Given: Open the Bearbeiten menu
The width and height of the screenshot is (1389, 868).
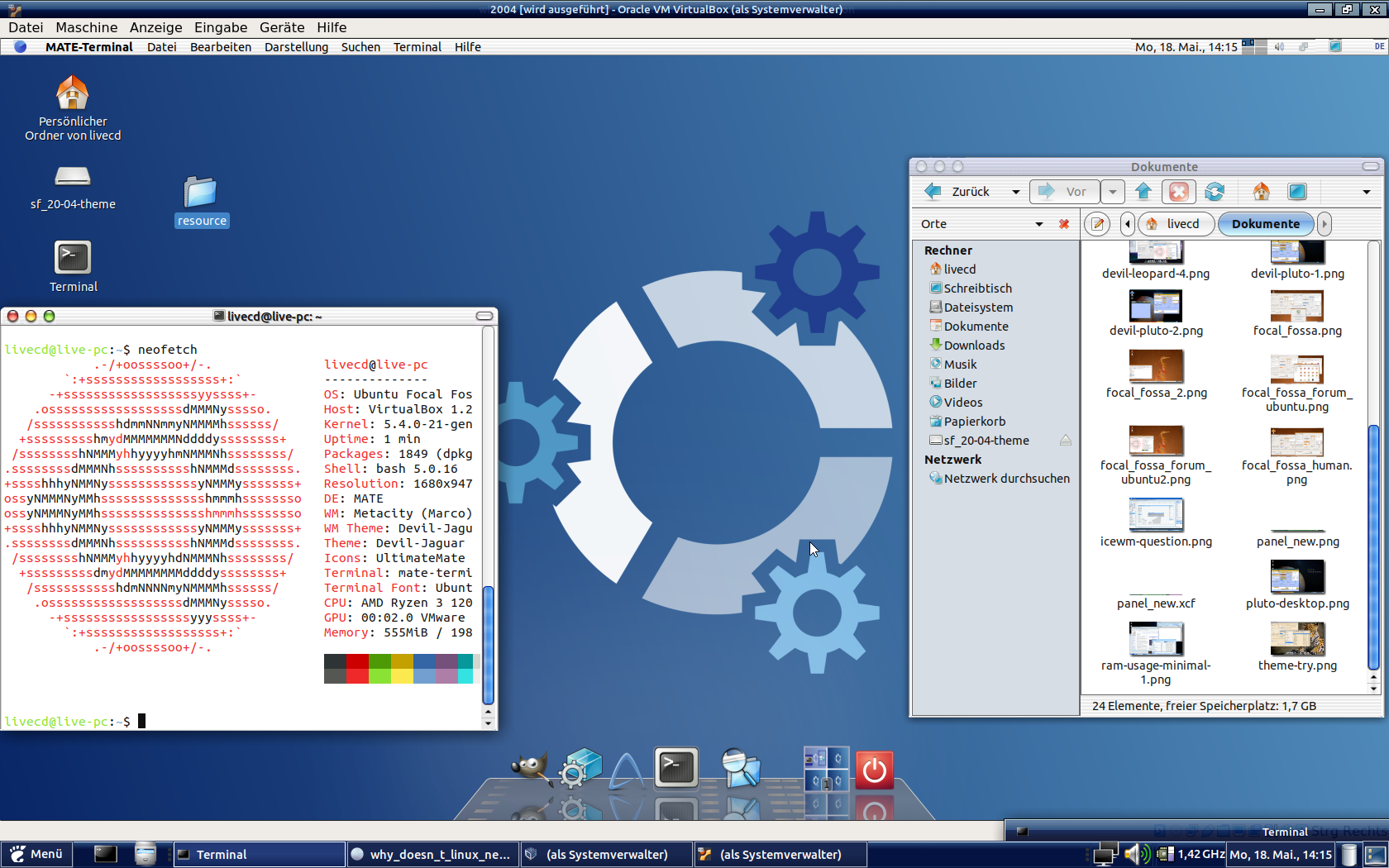Looking at the screenshot, I should [x=221, y=47].
